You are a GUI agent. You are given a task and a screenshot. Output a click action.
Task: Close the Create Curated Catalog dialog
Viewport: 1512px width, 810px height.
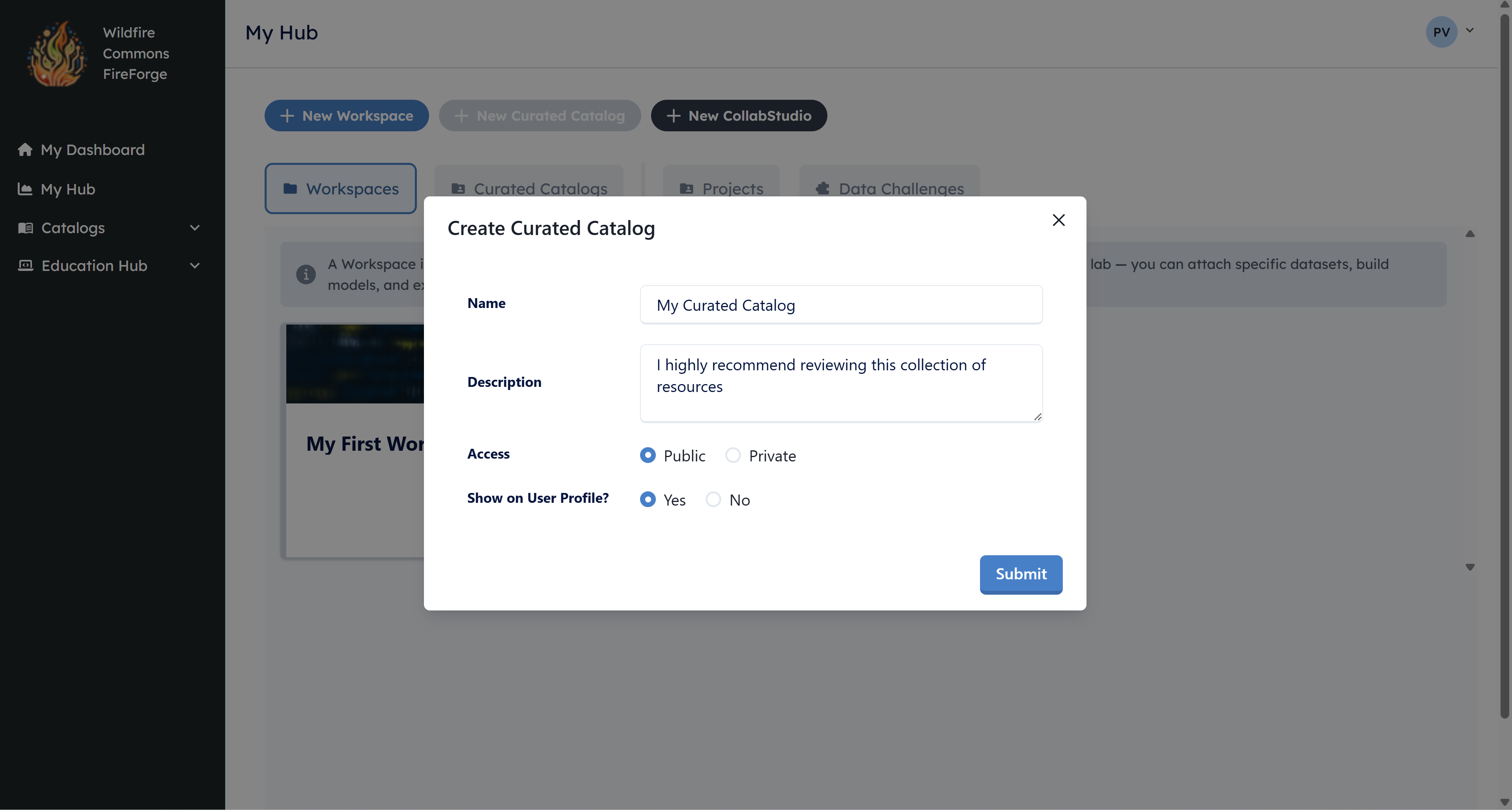click(x=1058, y=220)
